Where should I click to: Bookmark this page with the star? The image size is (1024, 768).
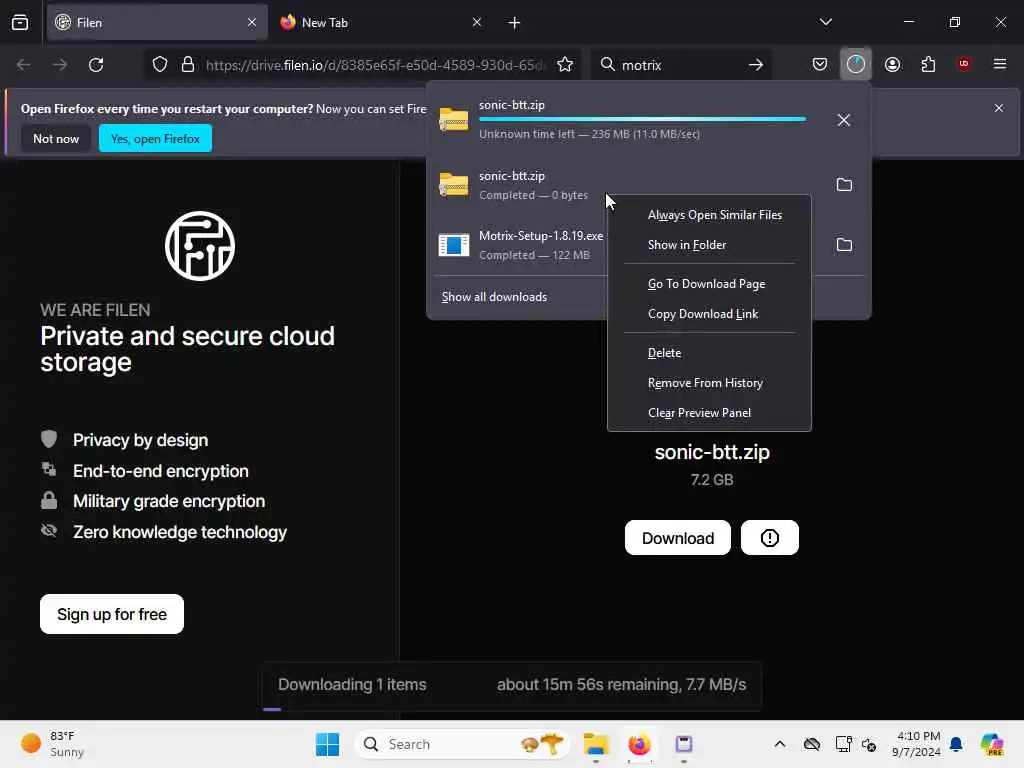point(565,65)
